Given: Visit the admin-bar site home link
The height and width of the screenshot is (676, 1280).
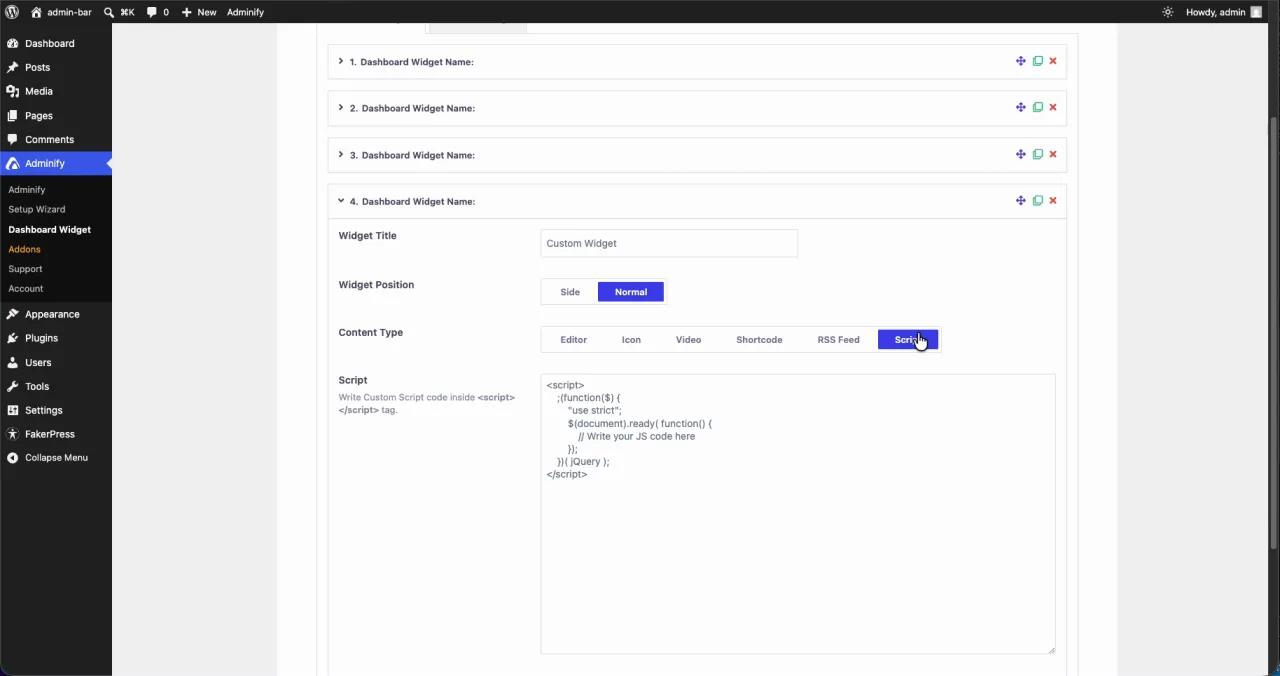Looking at the screenshot, I should (x=61, y=12).
